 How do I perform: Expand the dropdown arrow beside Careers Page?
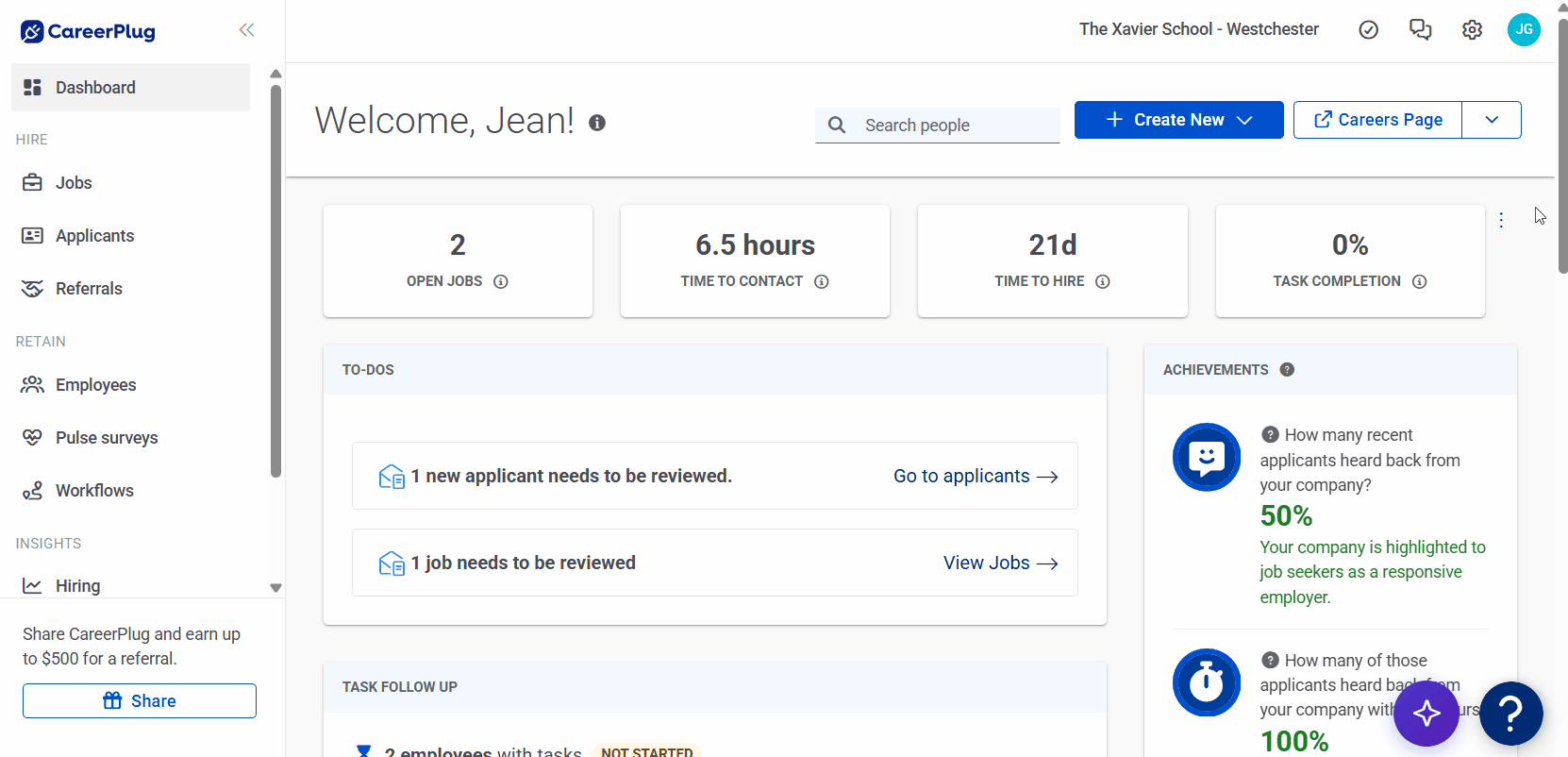coord(1492,120)
